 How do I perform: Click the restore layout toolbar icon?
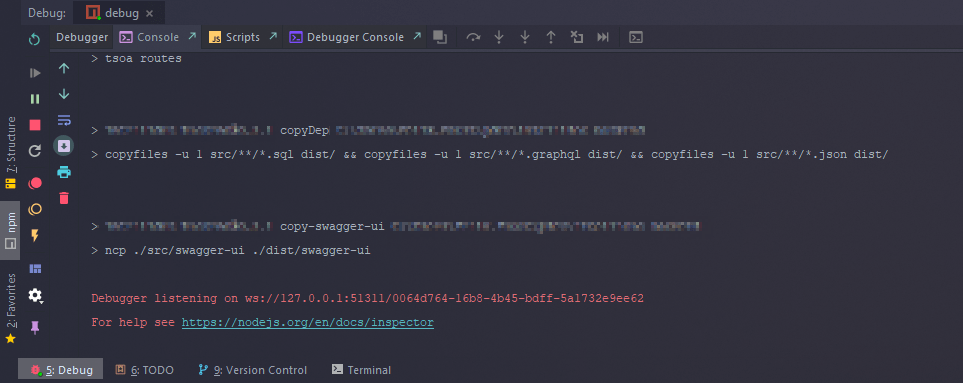(x=440, y=37)
